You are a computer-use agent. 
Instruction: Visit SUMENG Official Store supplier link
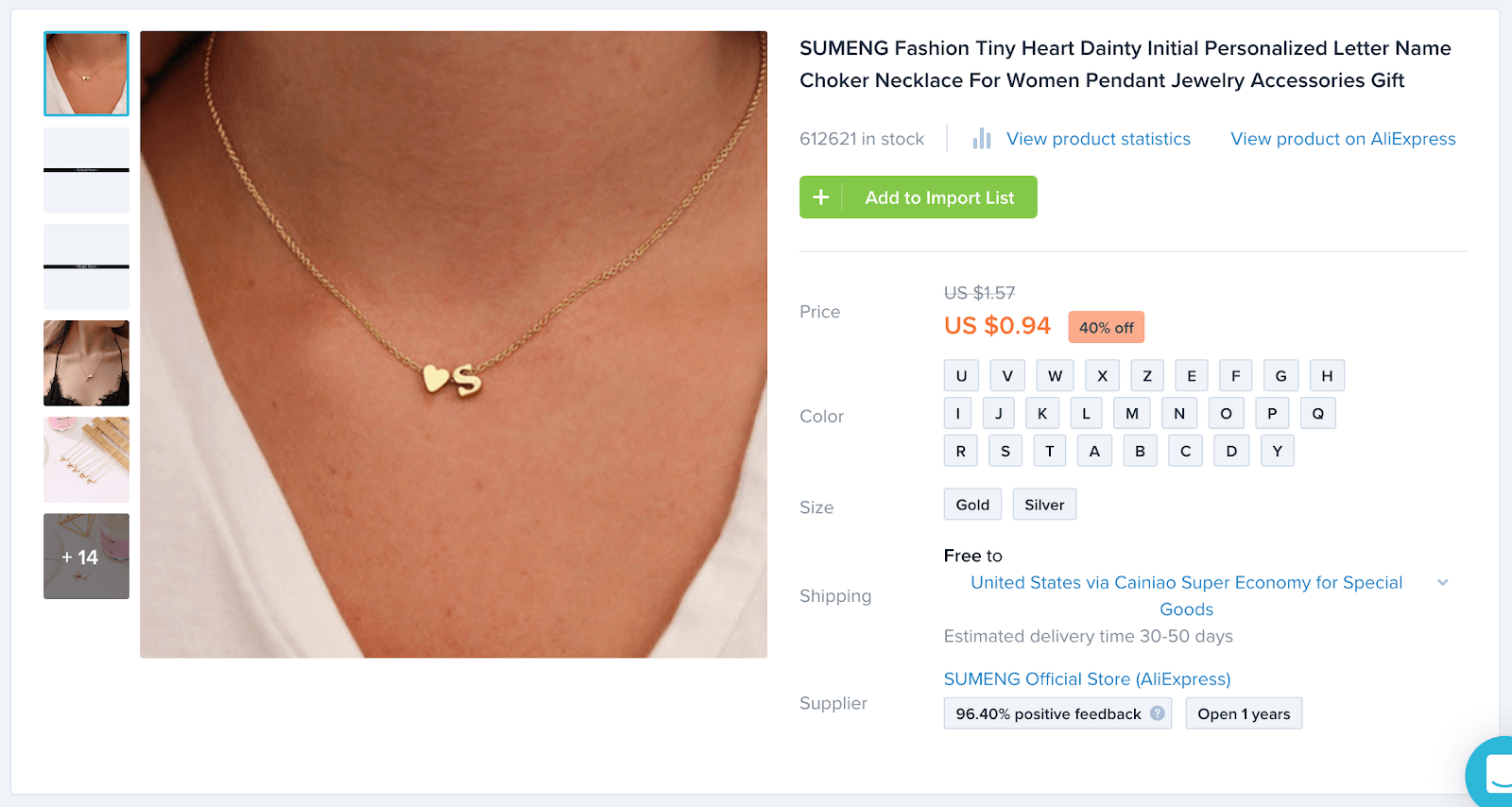pos(1087,679)
